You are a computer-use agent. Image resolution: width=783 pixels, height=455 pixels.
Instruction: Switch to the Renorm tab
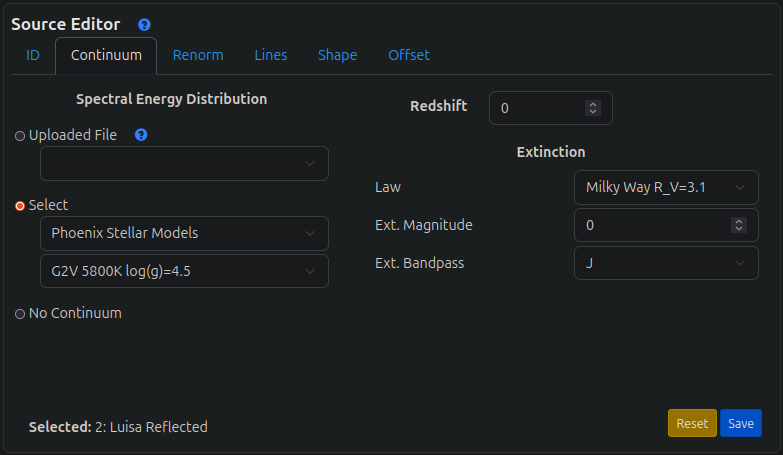(198, 55)
